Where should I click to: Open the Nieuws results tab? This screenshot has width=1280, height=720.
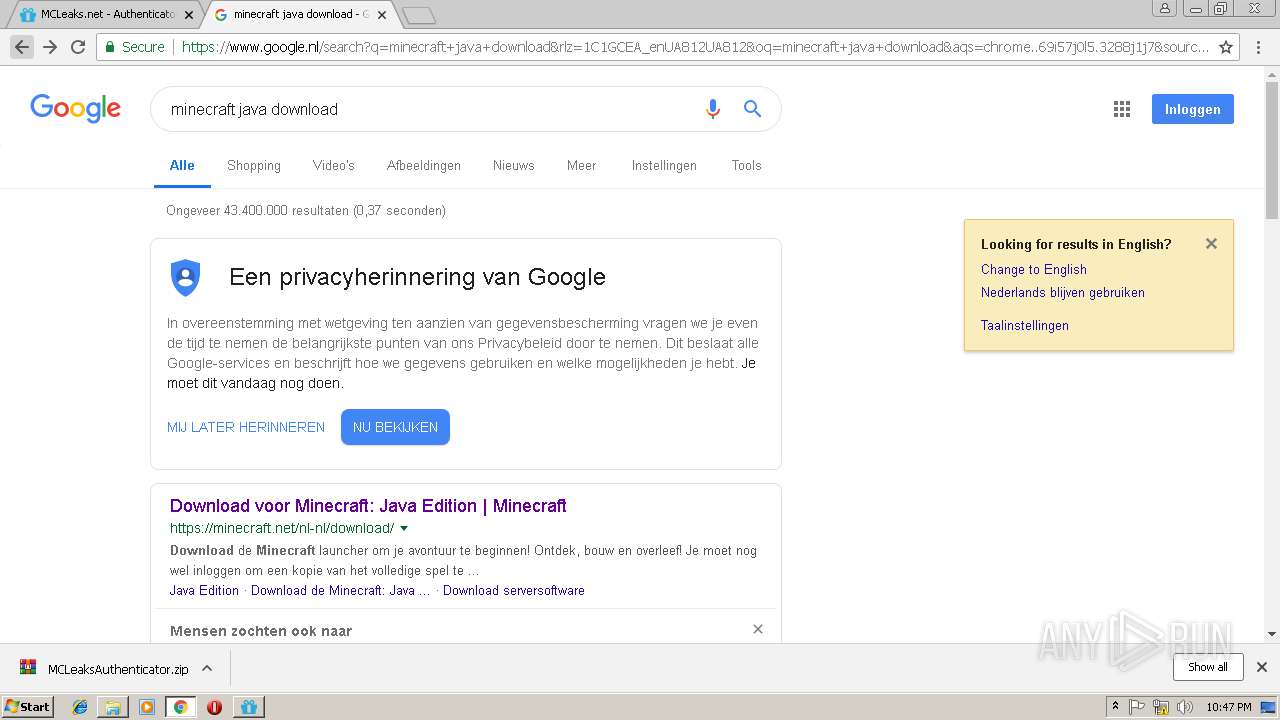(513, 165)
